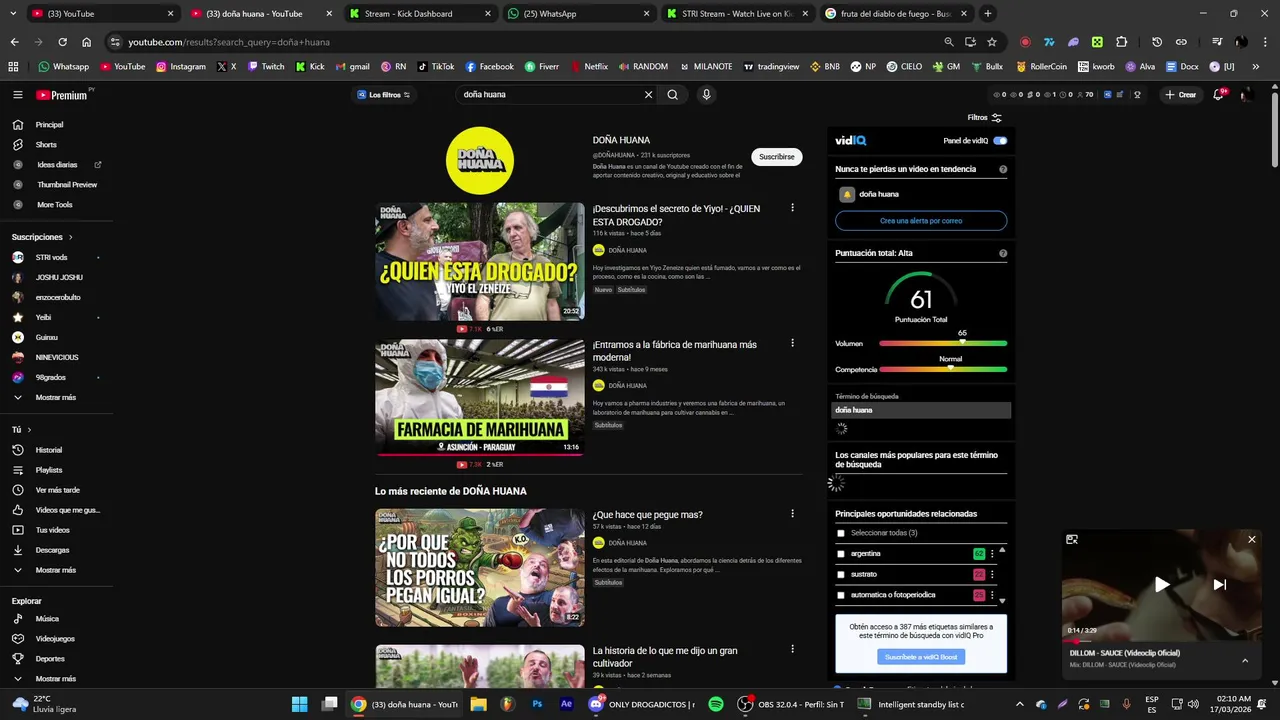1280x720 pixels.
Task: Open Principal home in the sidebar
Action: (49, 125)
